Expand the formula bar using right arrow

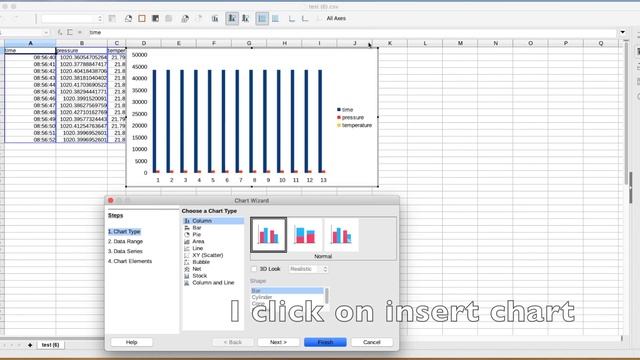coord(622,32)
